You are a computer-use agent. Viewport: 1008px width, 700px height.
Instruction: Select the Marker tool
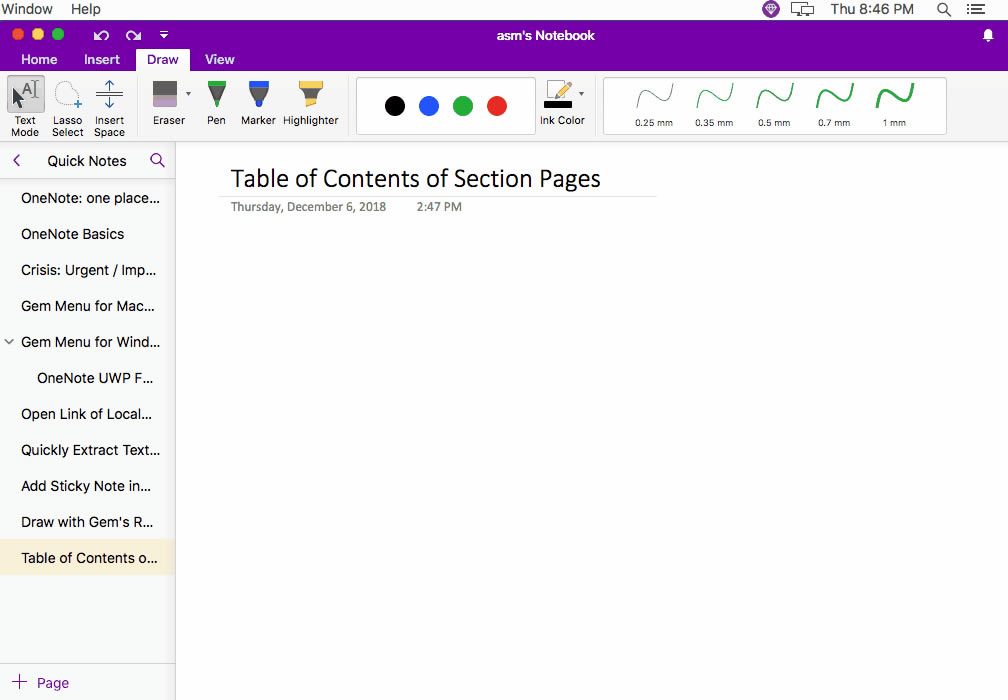[x=258, y=100]
